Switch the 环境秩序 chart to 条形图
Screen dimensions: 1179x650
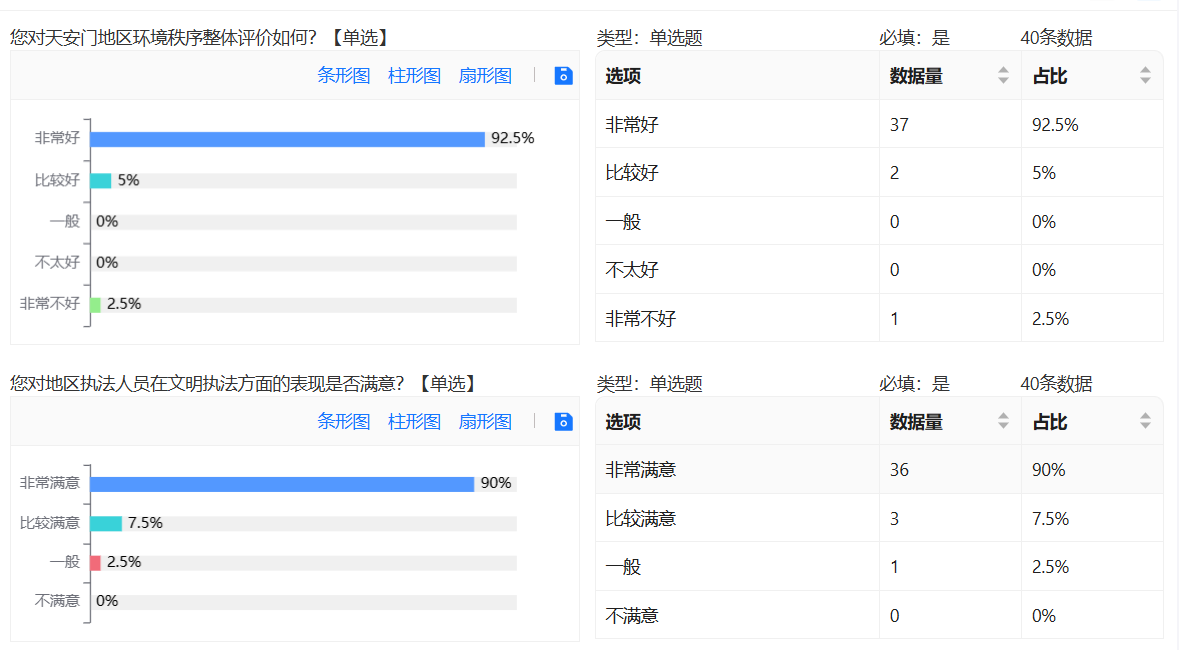tap(344, 76)
